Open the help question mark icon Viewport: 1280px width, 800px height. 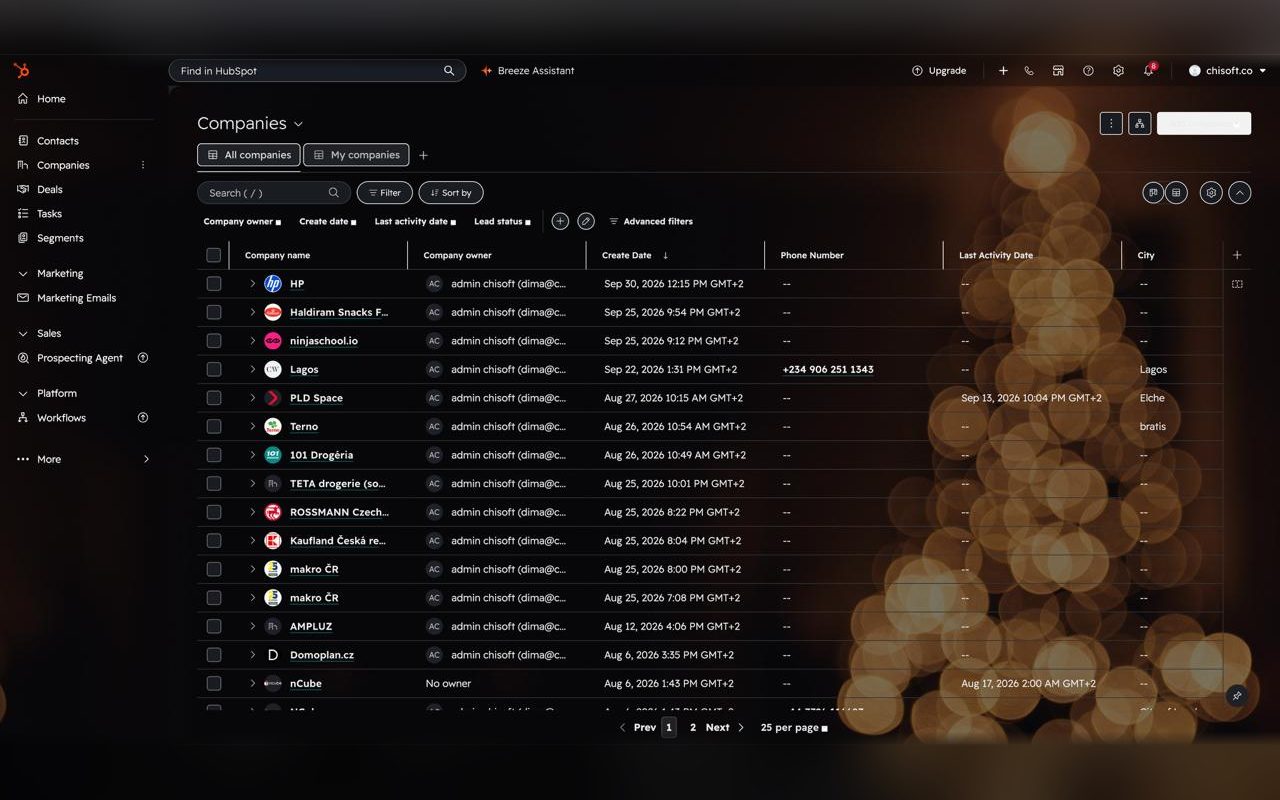pos(1088,71)
